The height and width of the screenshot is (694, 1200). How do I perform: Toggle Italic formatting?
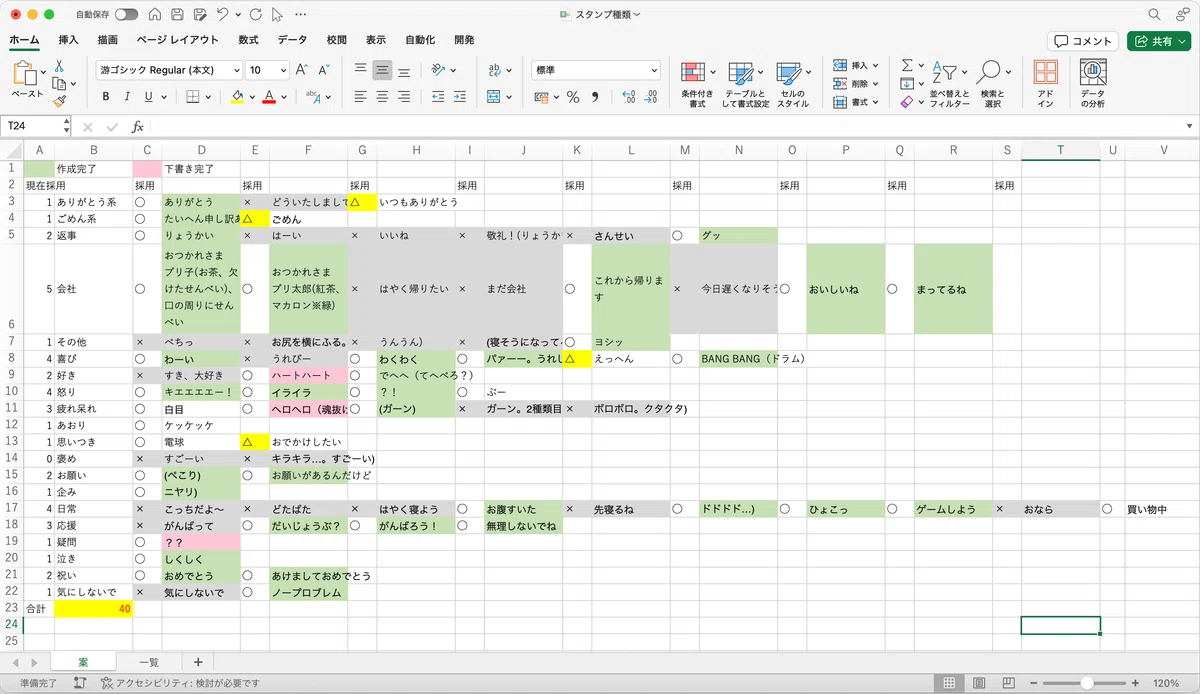[x=127, y=97]
